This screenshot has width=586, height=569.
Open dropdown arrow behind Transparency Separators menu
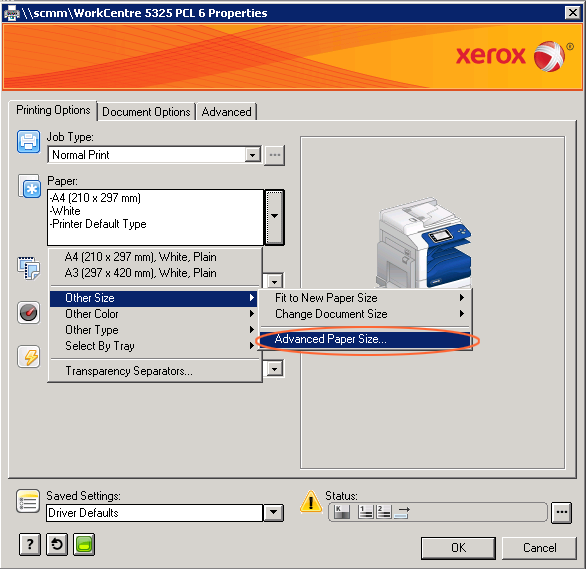point(275,369)
